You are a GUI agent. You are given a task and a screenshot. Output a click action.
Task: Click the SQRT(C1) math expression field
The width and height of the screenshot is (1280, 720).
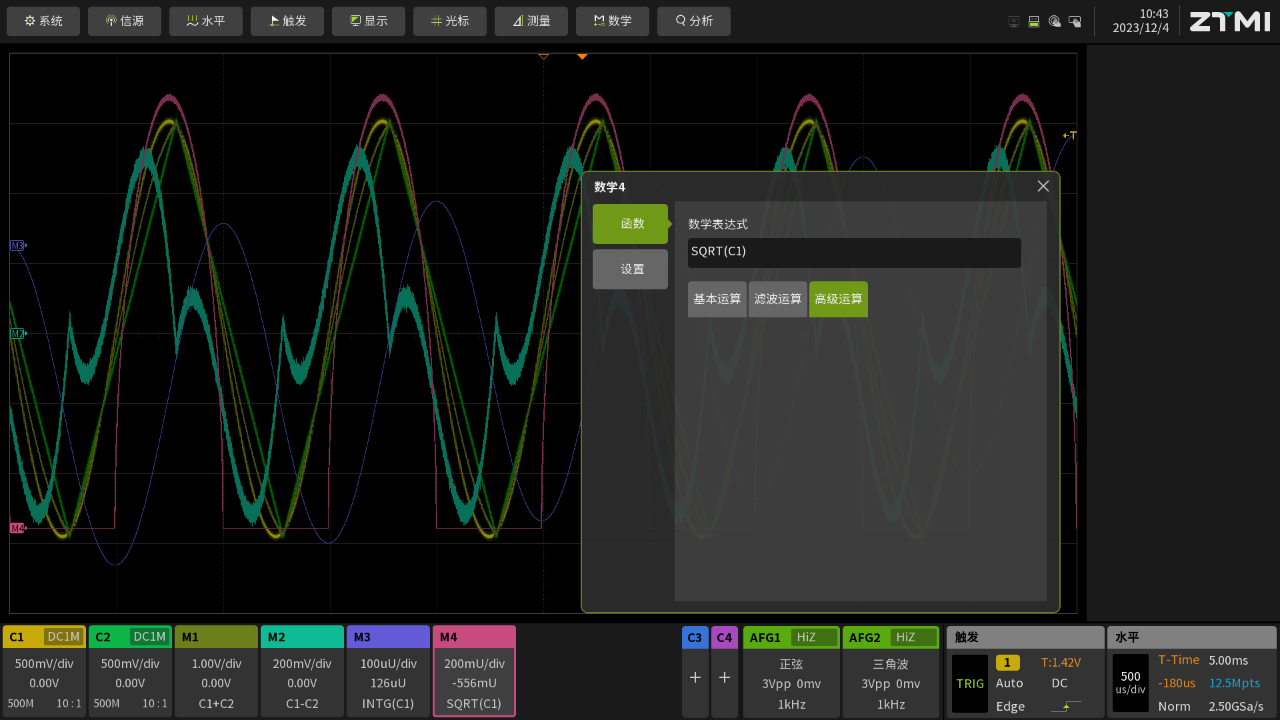[854, 252]
